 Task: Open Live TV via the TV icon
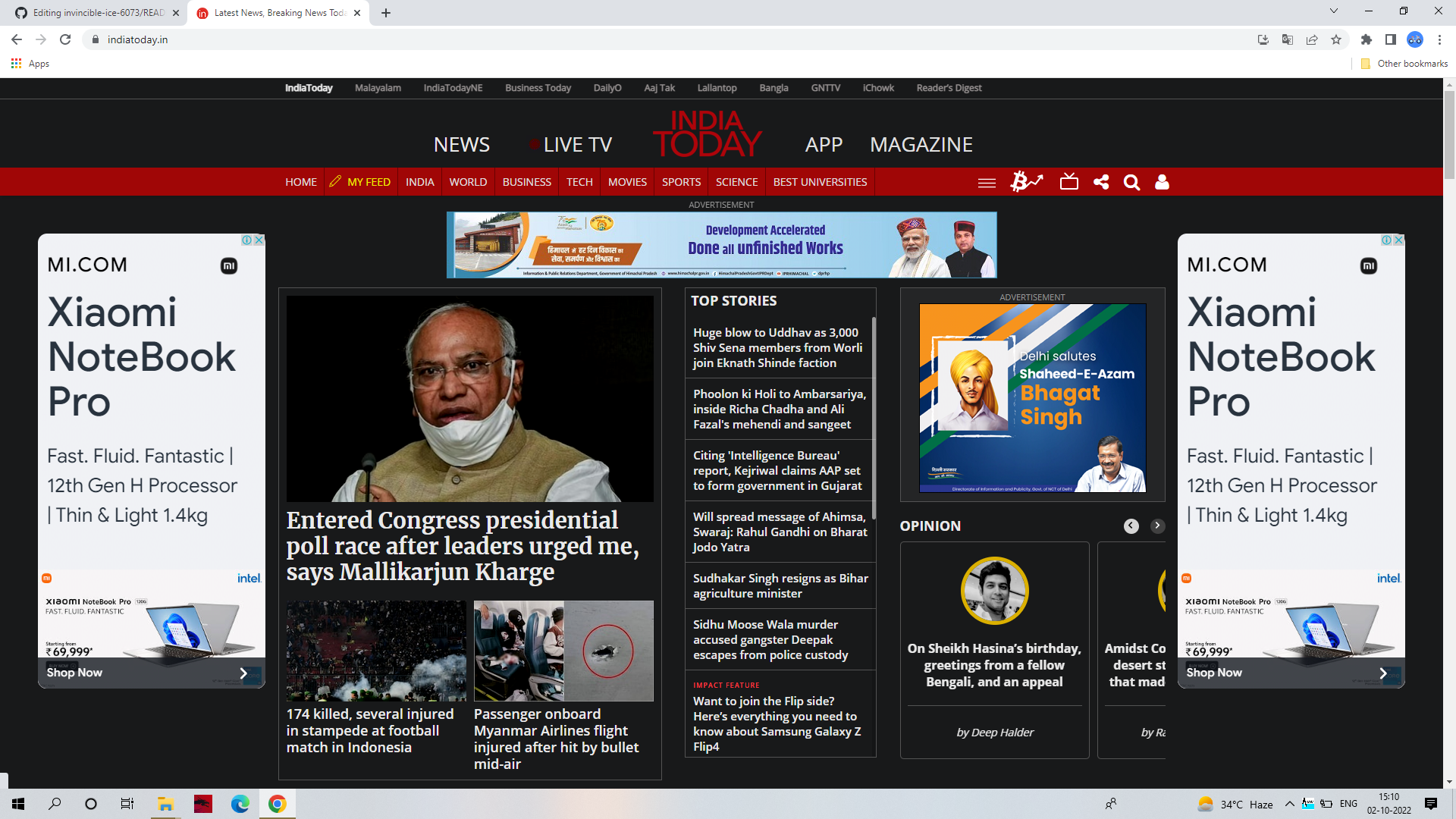coord(1068,182)
